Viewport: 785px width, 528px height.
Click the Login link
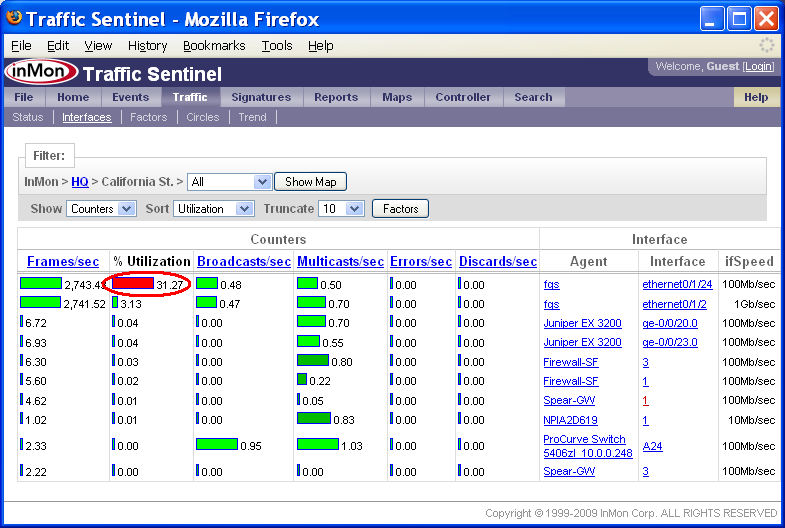759,67
